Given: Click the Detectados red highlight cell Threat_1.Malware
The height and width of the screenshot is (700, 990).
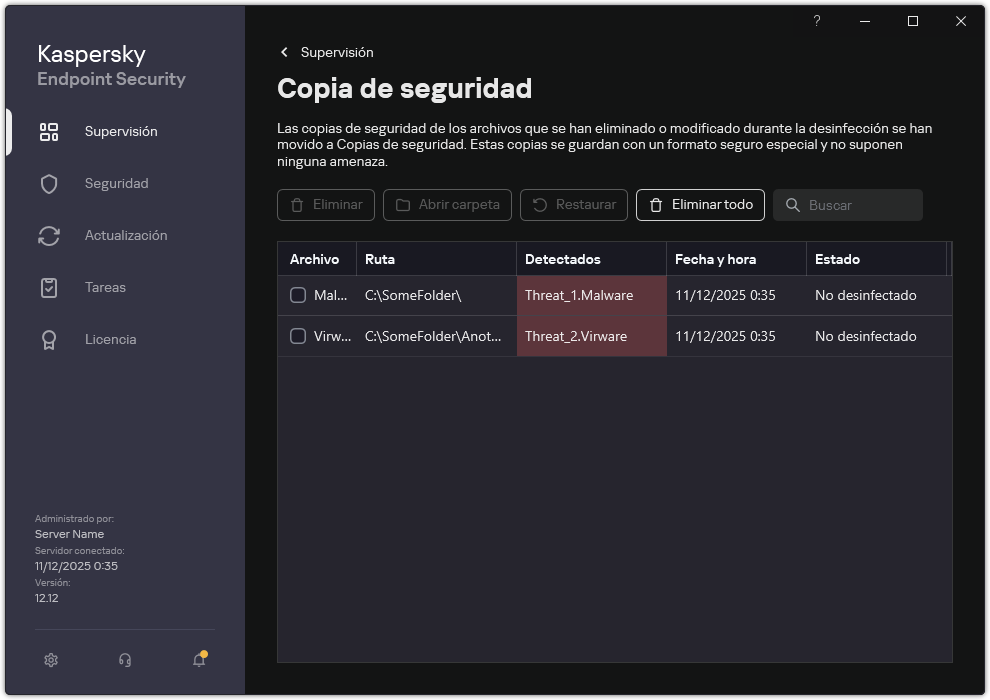Looking at the screenshot, I should (x=591, y=295).
